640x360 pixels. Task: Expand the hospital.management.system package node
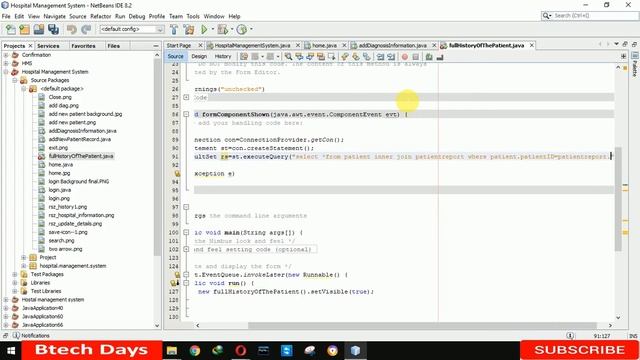[23, 266]
